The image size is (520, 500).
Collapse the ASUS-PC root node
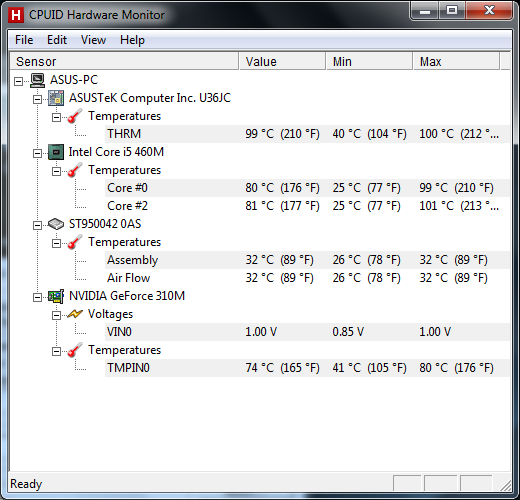[18, 81]
